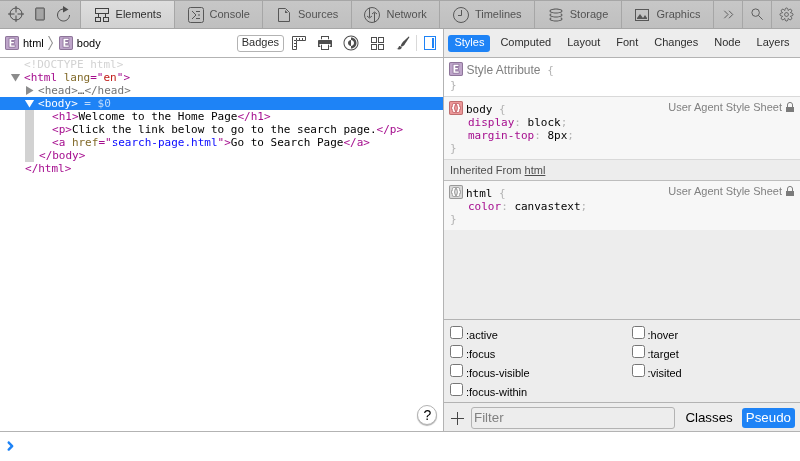Click the device settings icon
Viewport: 800px width, 461px height.
(x=40, y=14)
